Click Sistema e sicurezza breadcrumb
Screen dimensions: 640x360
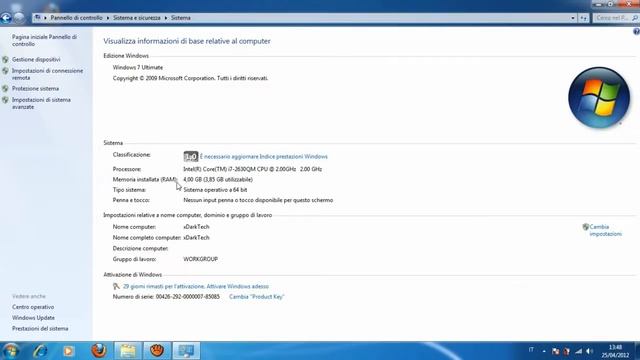coord(137,18)
